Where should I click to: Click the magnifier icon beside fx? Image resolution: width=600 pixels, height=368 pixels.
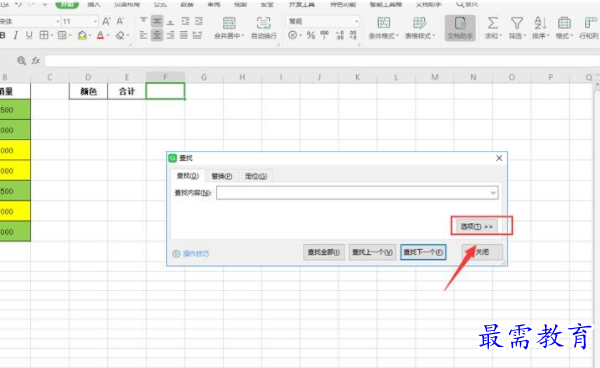pyautogui.click(x=21, y=60)
